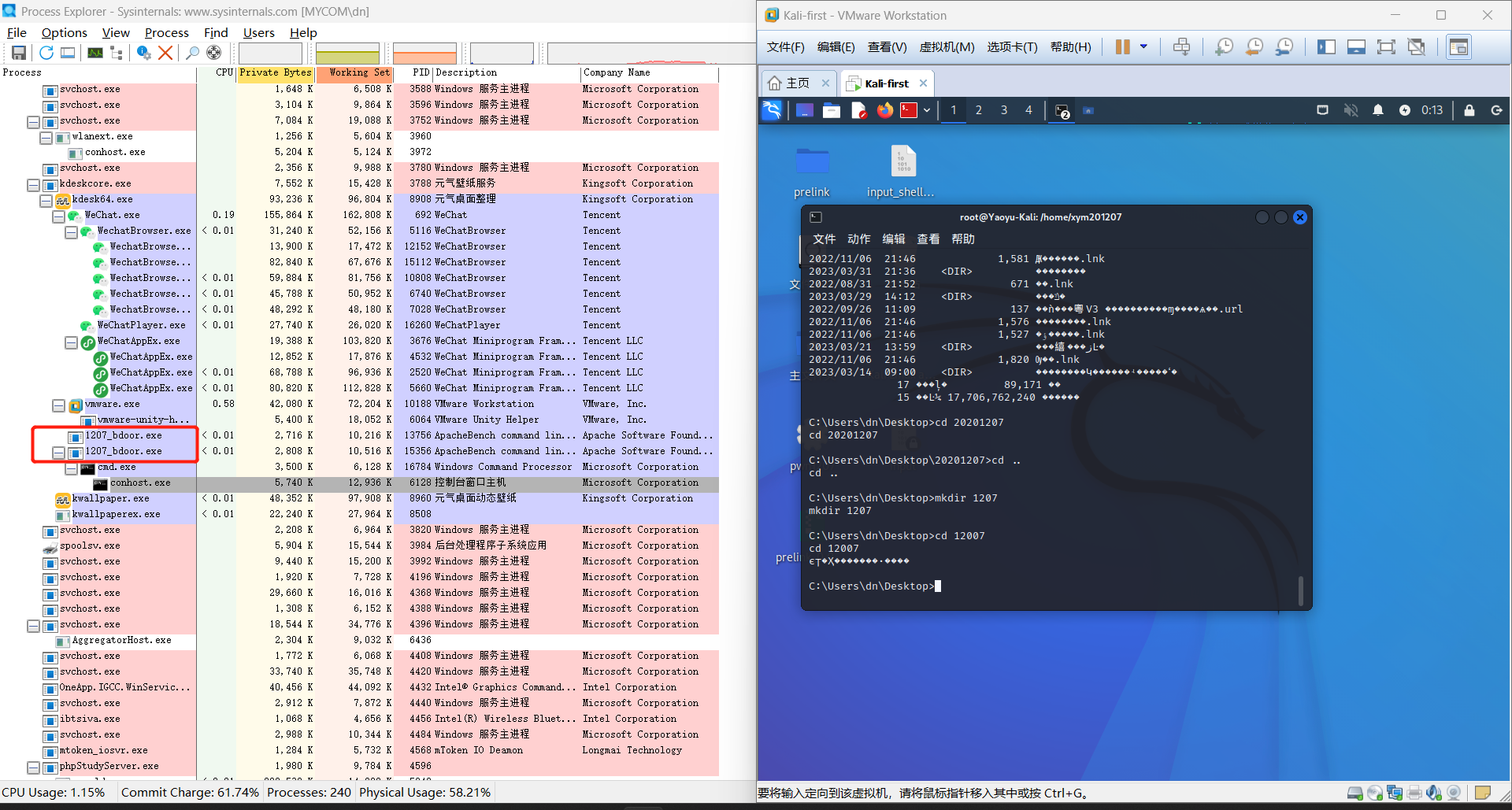
Task: Sort by Working Set column header
Action: point(354,73)
